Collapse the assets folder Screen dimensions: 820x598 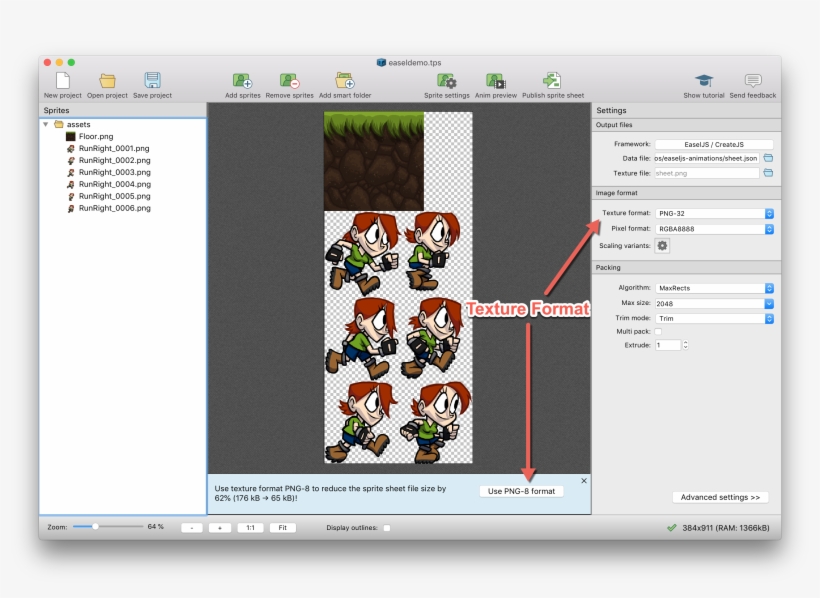coord(45,124)
